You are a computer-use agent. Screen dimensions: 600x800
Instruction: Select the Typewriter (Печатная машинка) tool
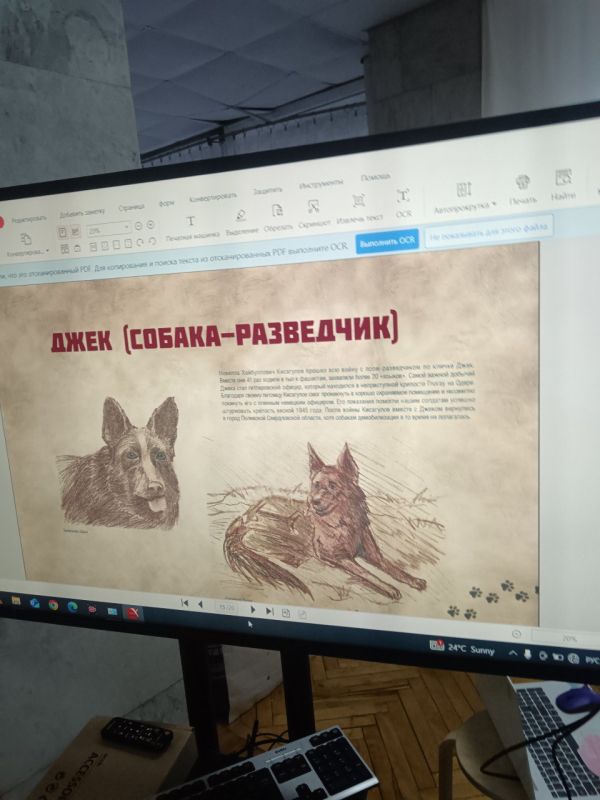coord(191,223)
